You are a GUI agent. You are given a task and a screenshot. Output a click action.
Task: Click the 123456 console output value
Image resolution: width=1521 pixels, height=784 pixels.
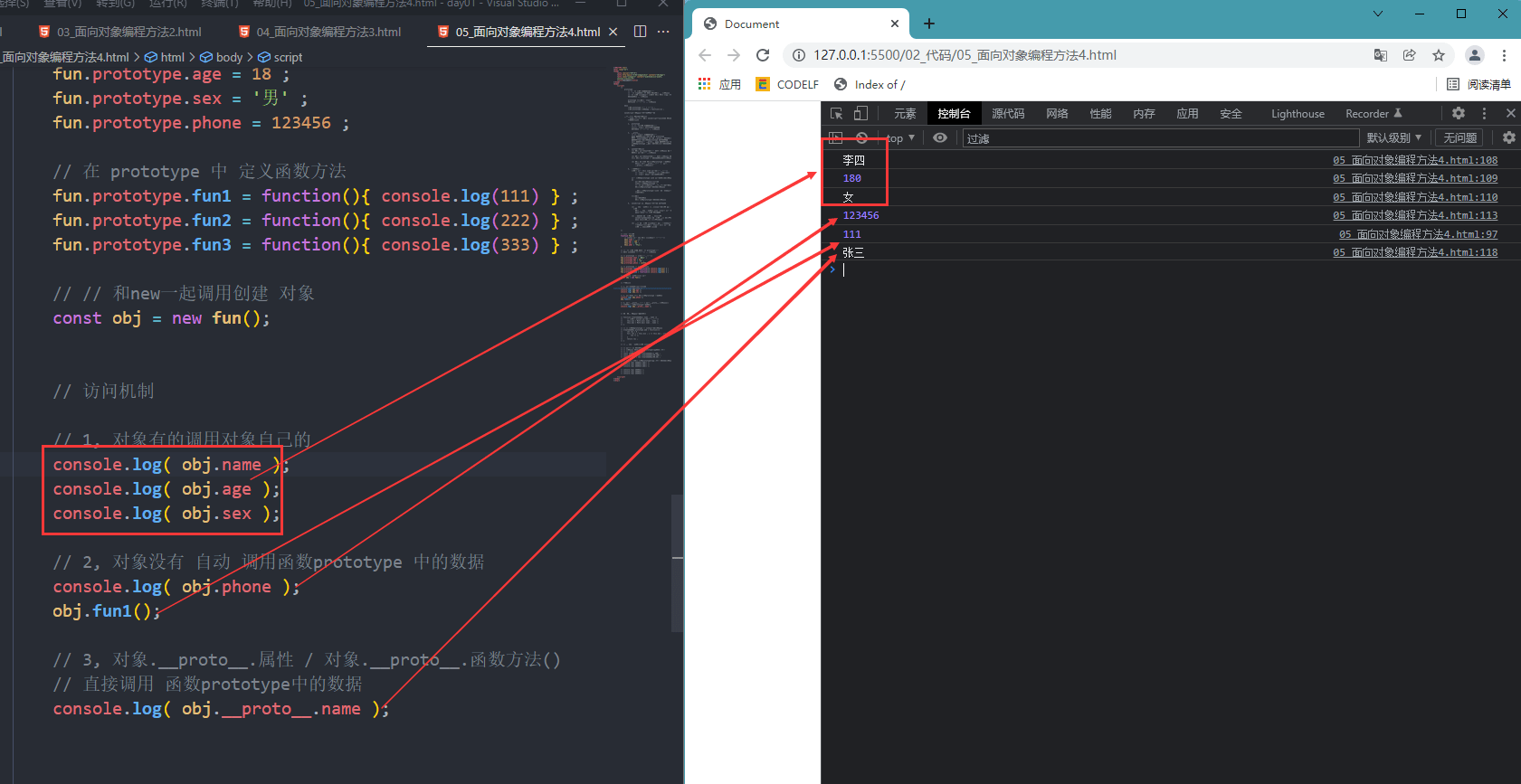[x=860, y=215]
